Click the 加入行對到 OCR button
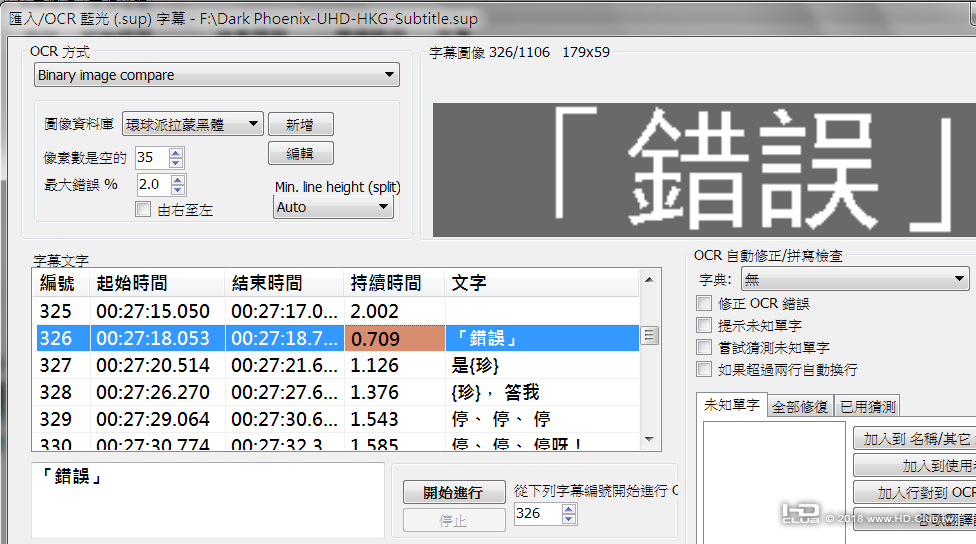Screen dimensions: 976x544 914,493
